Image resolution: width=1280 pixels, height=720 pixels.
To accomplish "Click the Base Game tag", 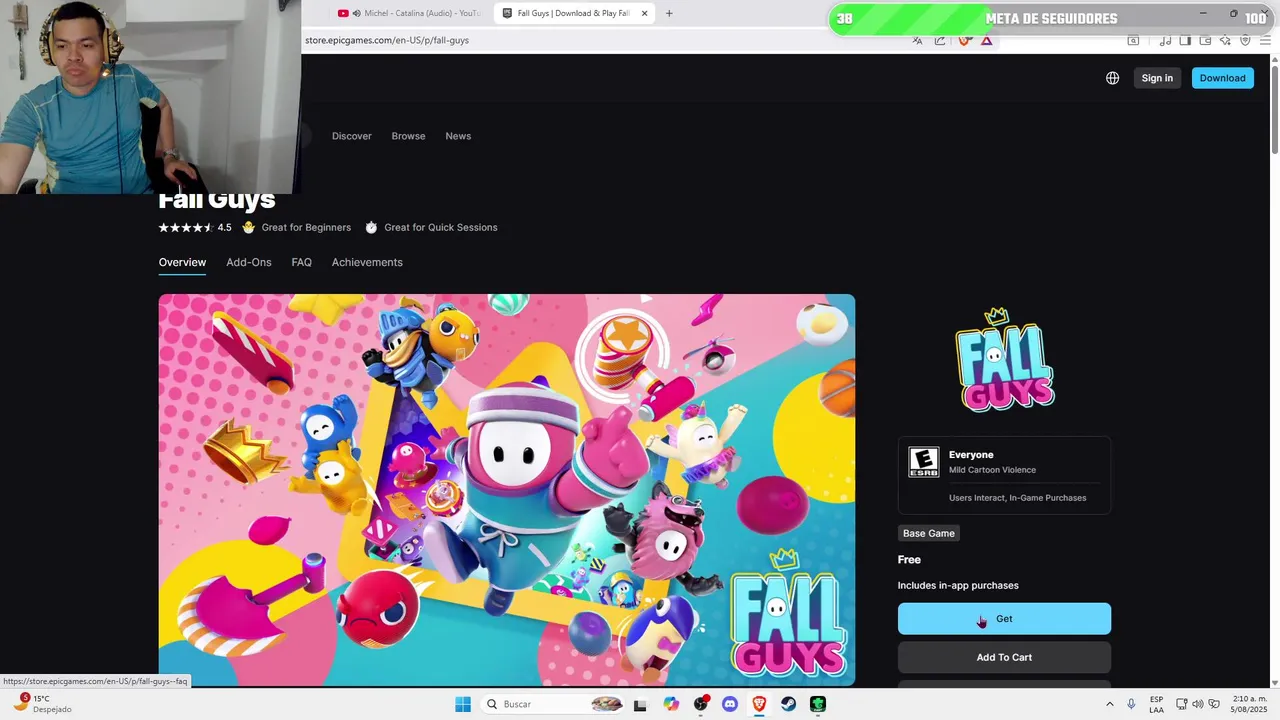I will [928, 533].
